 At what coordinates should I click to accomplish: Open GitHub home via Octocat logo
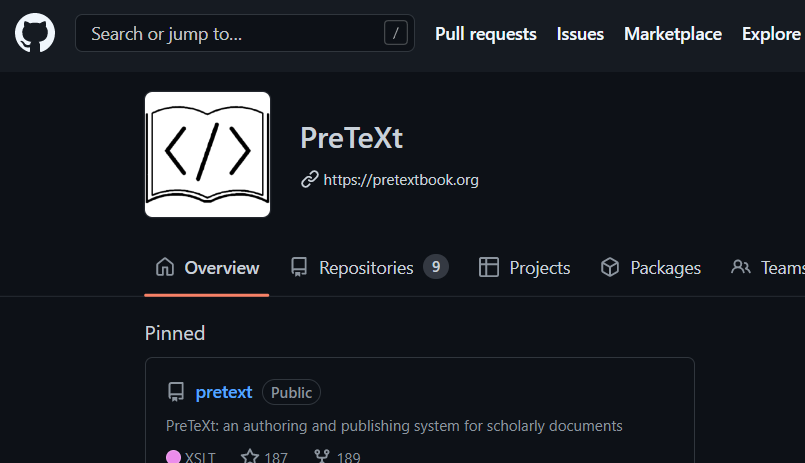[x=35, y=33]
